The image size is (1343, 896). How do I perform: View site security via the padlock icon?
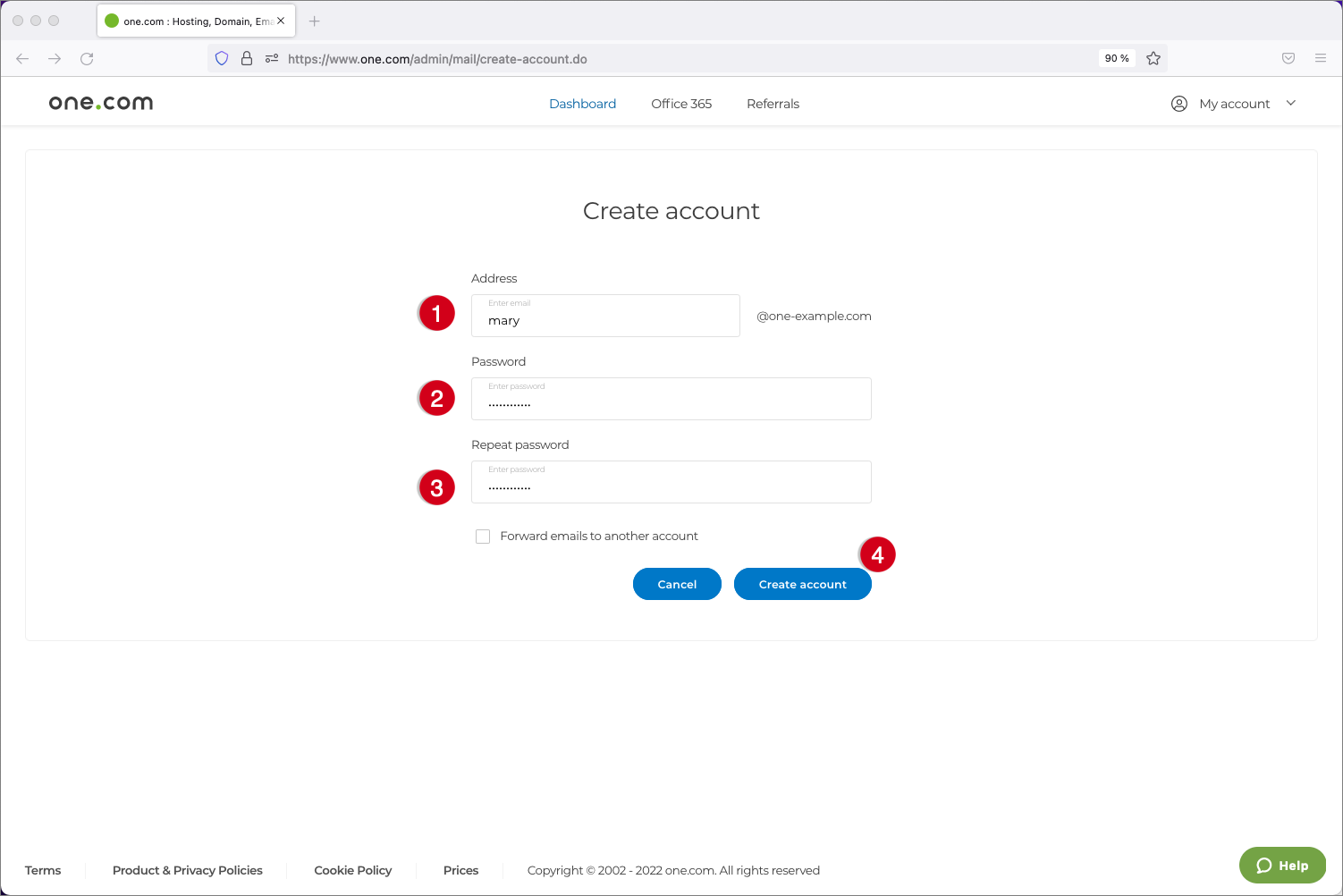pos(247,59)
